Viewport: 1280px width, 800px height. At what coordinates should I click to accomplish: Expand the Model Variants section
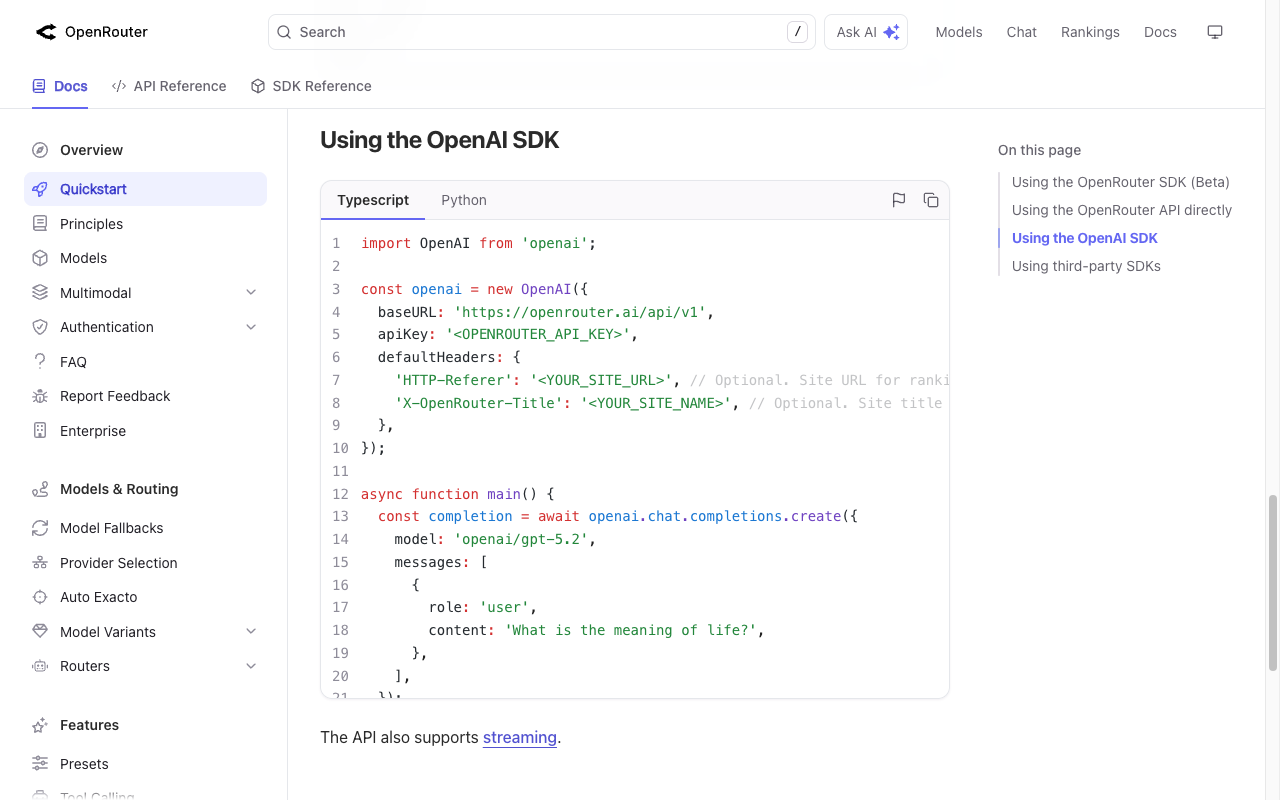click(250, 631)
